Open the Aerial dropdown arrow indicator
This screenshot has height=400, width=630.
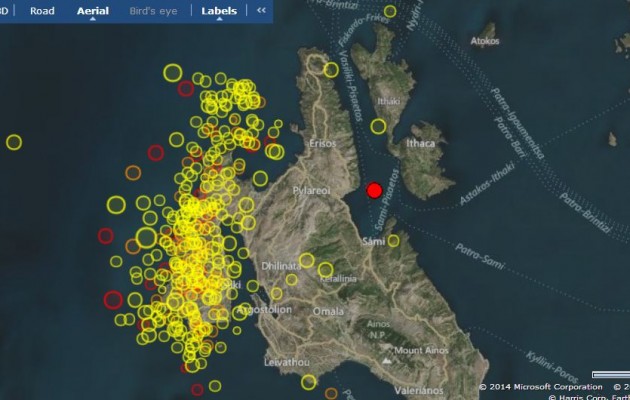coord(93,20)
